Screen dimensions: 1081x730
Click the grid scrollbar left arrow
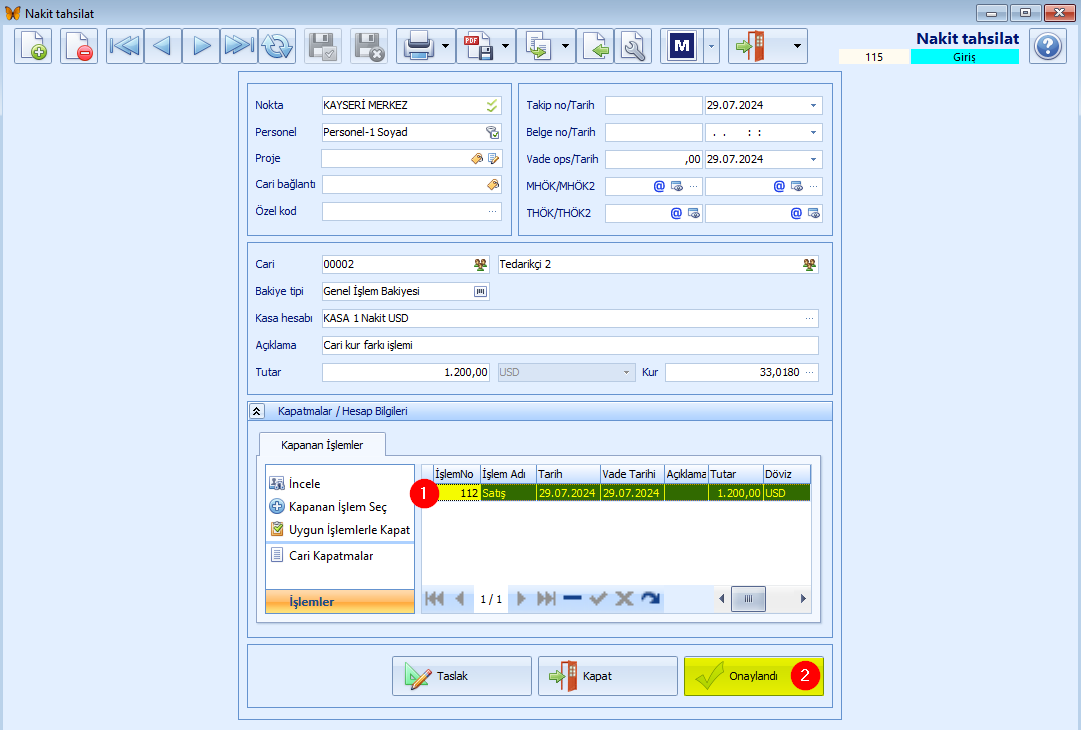click(722, 598)
